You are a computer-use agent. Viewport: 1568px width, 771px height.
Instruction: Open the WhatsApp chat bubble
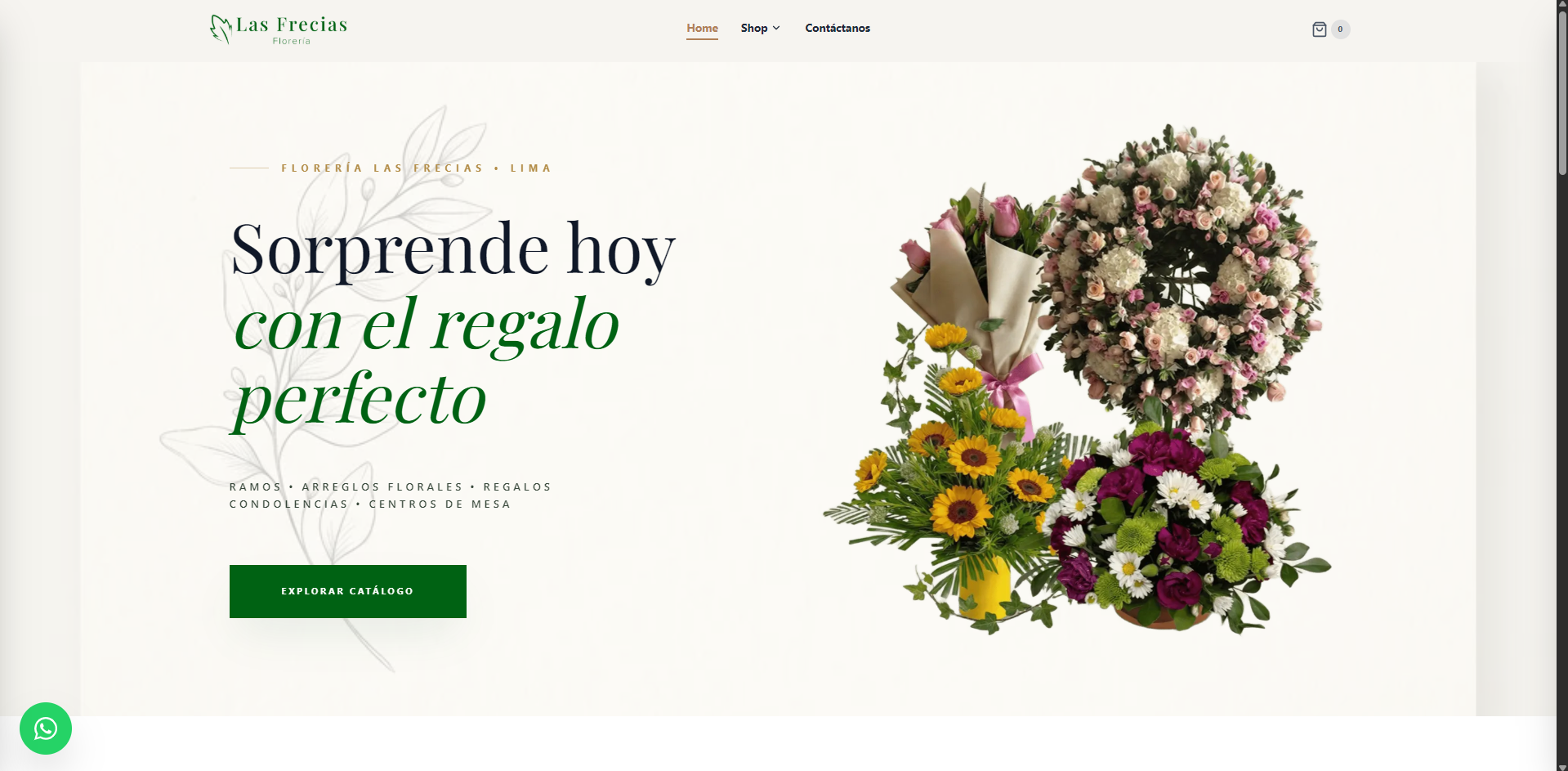[46, 728]
